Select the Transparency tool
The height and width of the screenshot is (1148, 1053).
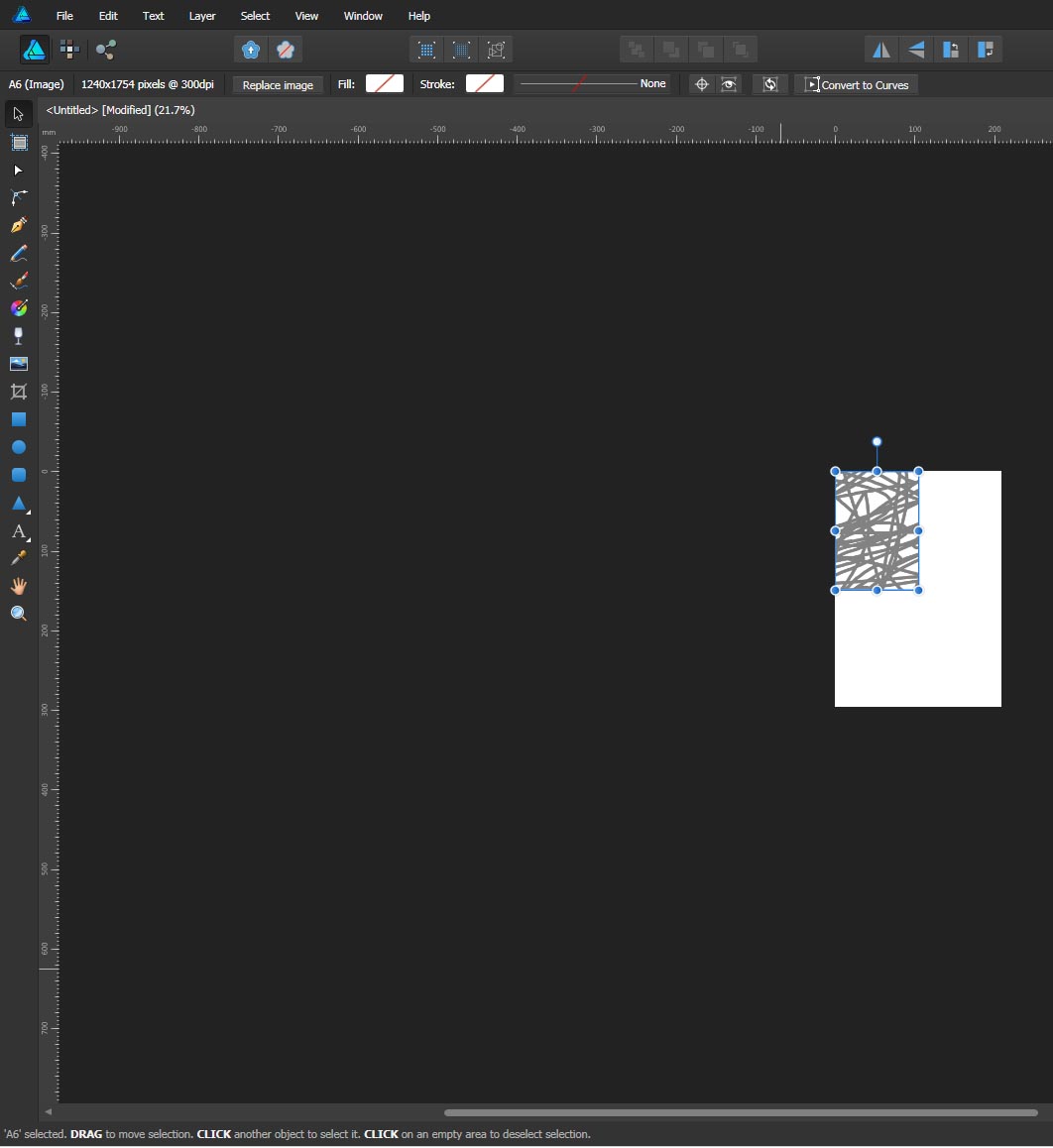(18, 336)
